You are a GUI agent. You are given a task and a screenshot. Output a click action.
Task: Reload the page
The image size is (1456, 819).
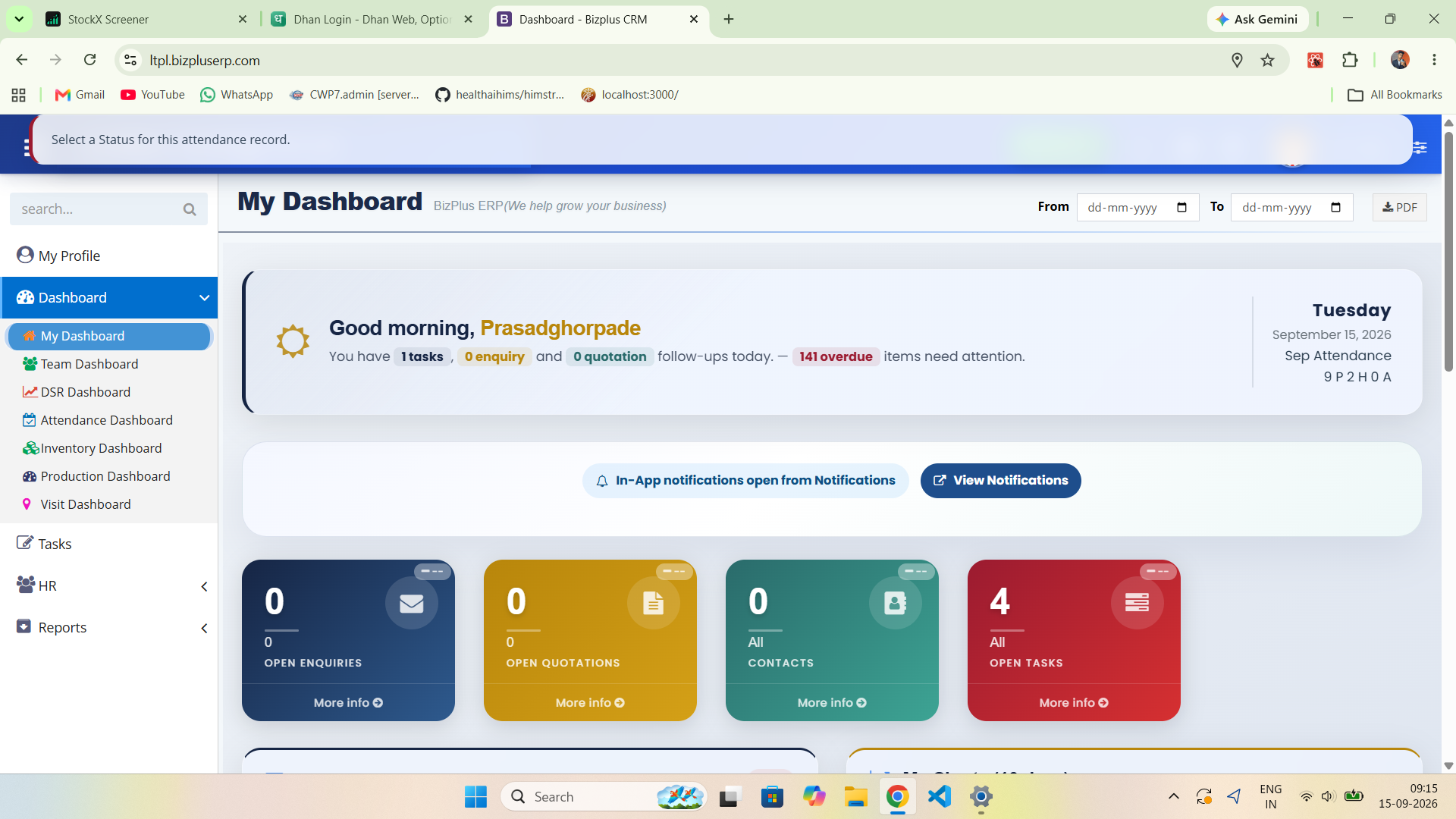pos(89,60)
